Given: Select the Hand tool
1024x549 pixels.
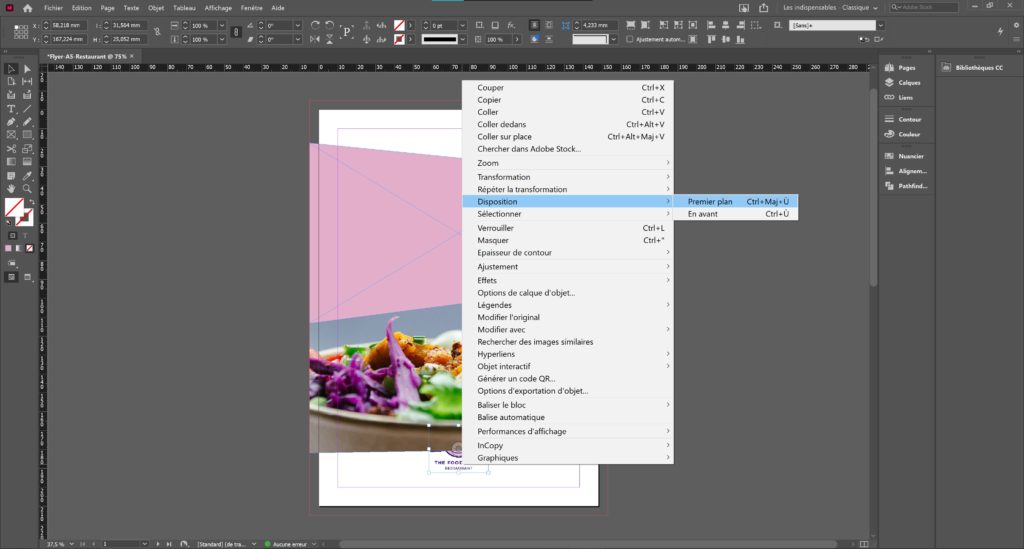Looking at the screenshot, I should pos(11,189).
